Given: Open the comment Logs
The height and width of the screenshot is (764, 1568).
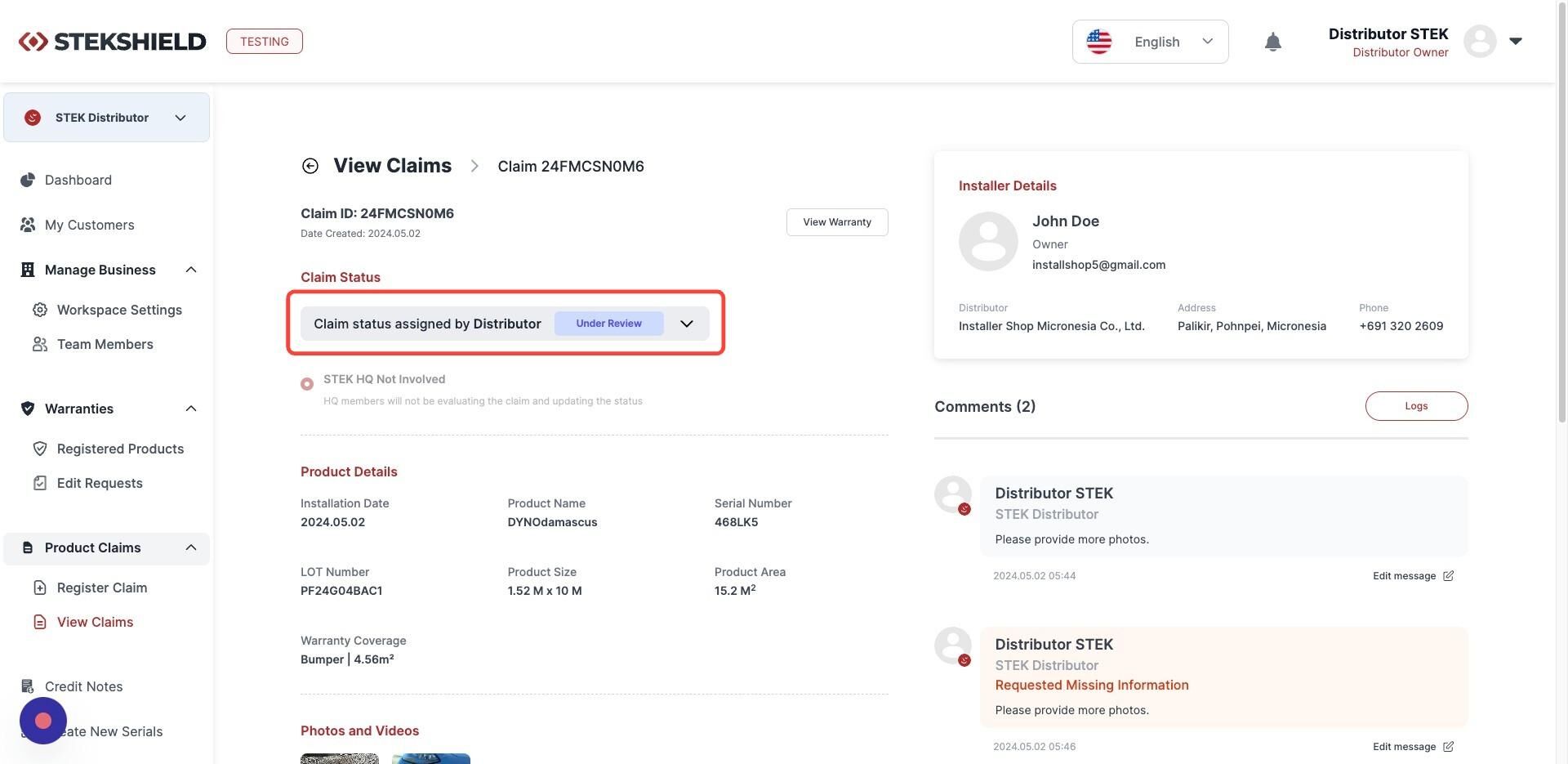Looking at the screenshot, I should 1416,406.
